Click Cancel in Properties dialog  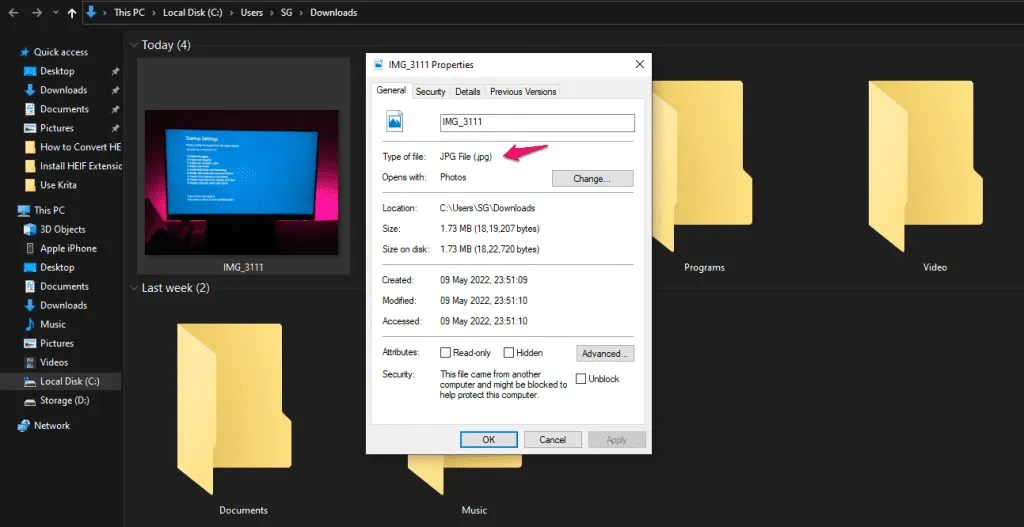tap(552, 439)
